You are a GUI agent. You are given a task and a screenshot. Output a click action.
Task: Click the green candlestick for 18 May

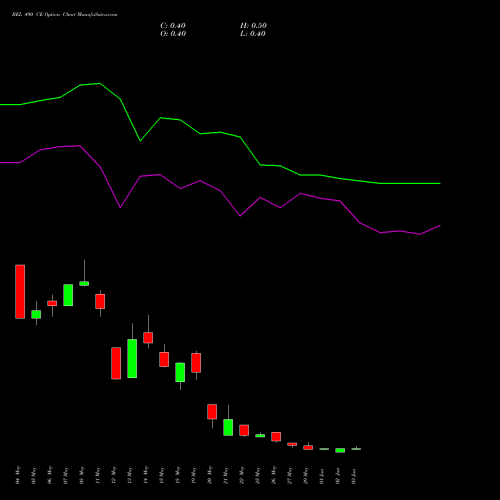(x=180, y=372)
